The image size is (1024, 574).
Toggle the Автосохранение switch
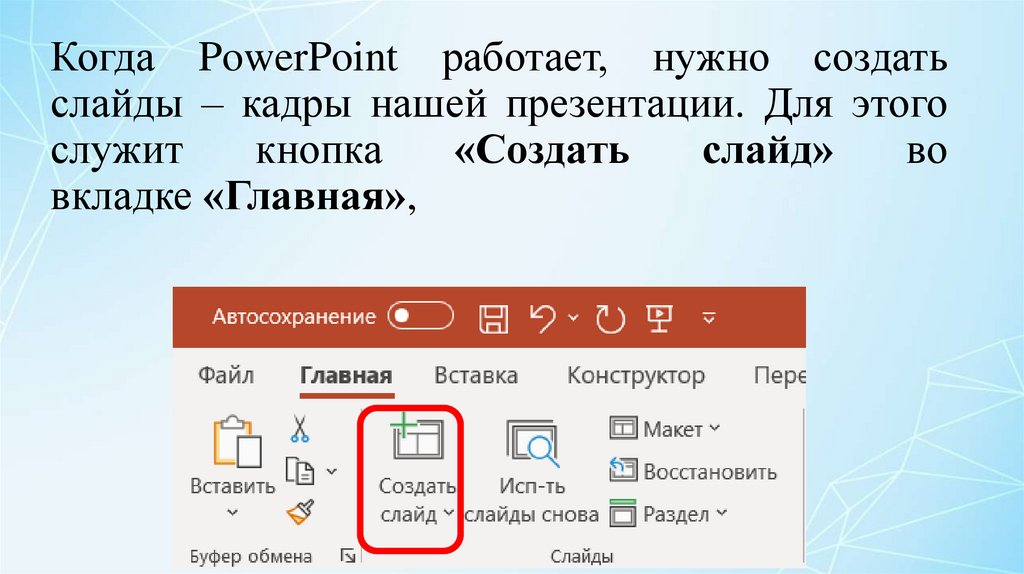[x=420, y=317]
